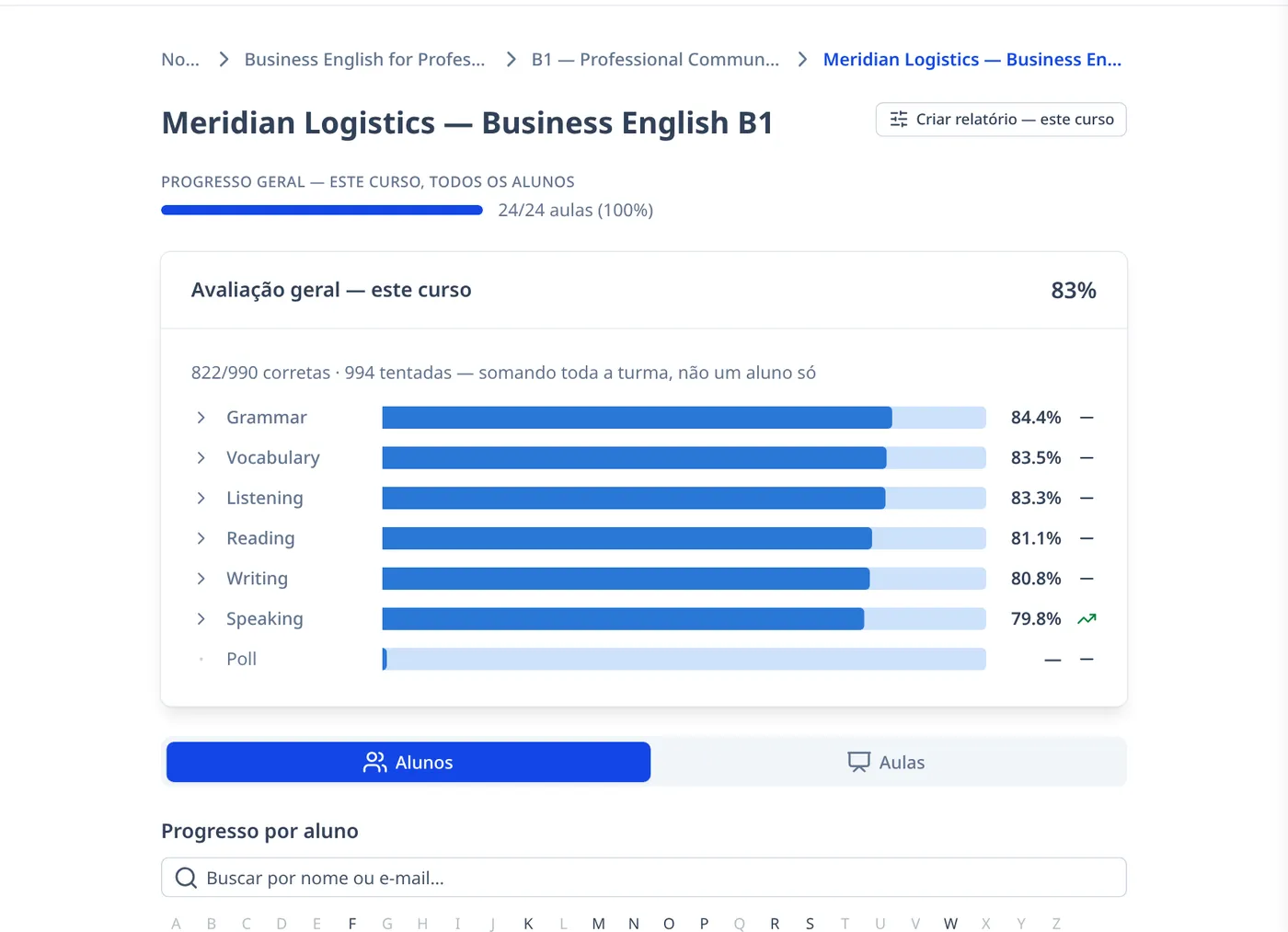
Task: Open 'B1 — Professional Commun...' breadcrumb
Action: tap(655, 60)
